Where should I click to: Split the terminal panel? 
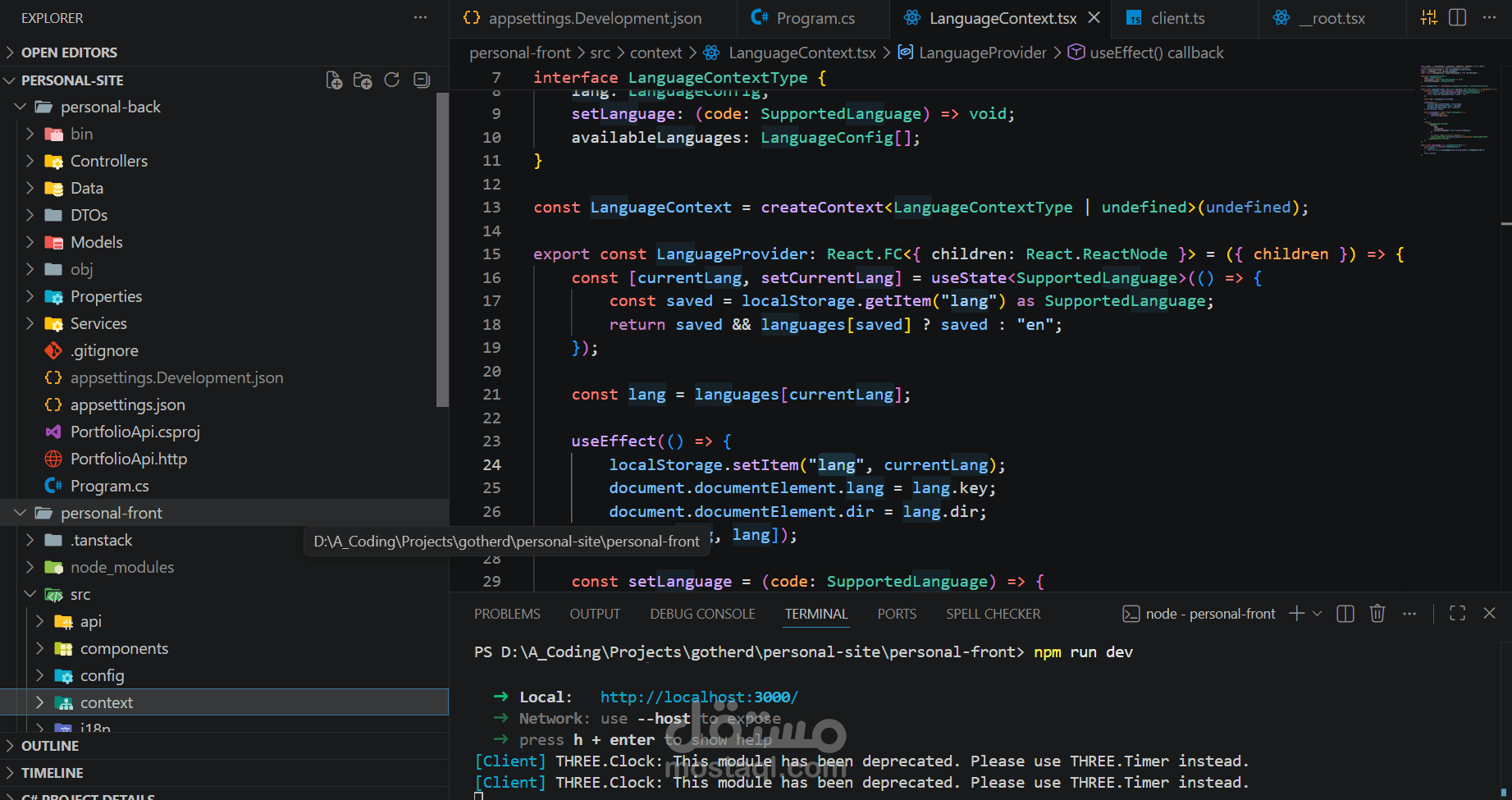click(x=1345, y=614)
